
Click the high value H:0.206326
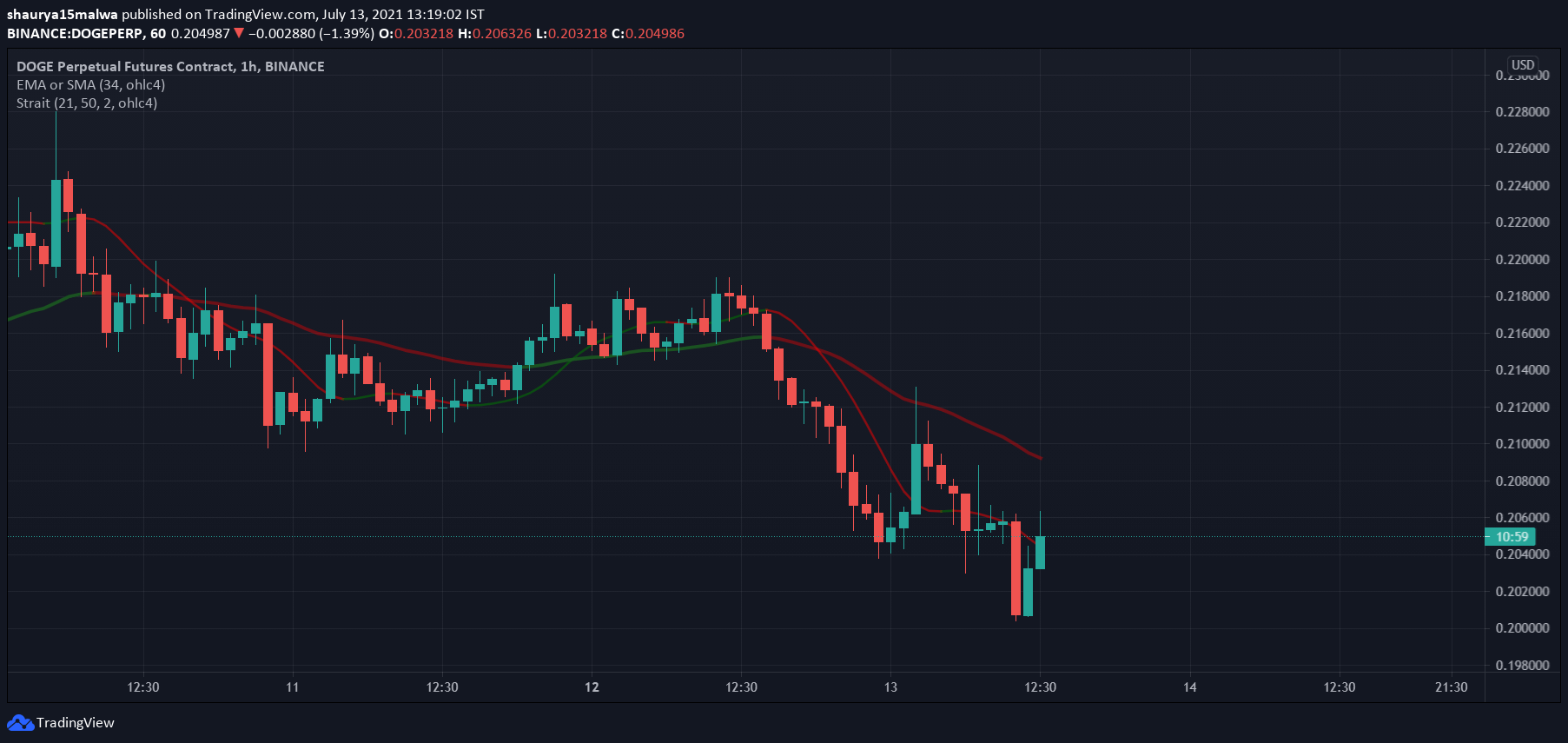(494, 33)
